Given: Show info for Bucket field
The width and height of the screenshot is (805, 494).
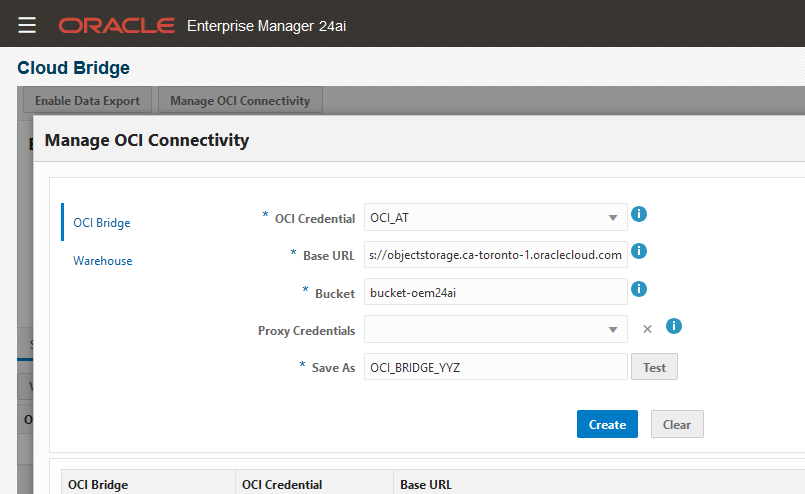Looking at the screenshot, I should click(x=639, y=289).
